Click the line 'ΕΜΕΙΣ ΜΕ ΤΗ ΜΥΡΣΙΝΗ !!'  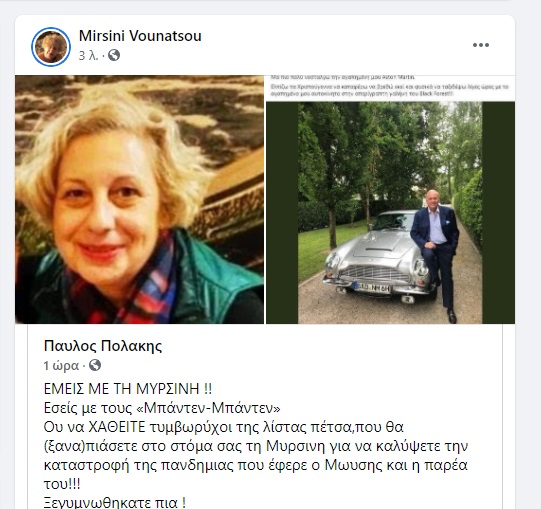pos(128,389)
